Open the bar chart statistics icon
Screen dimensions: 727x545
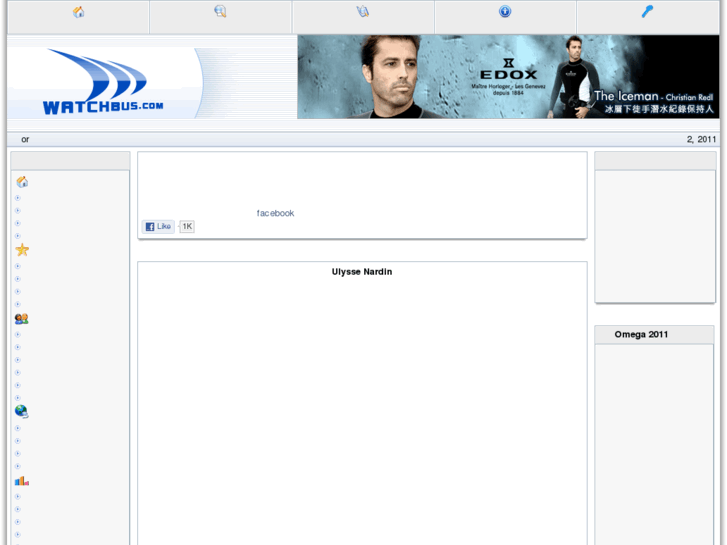[x=21, y=481]
